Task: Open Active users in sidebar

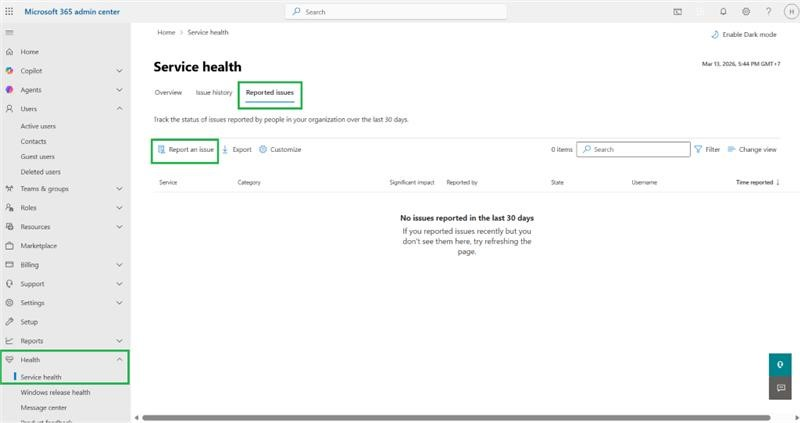Action: point(38,126)
